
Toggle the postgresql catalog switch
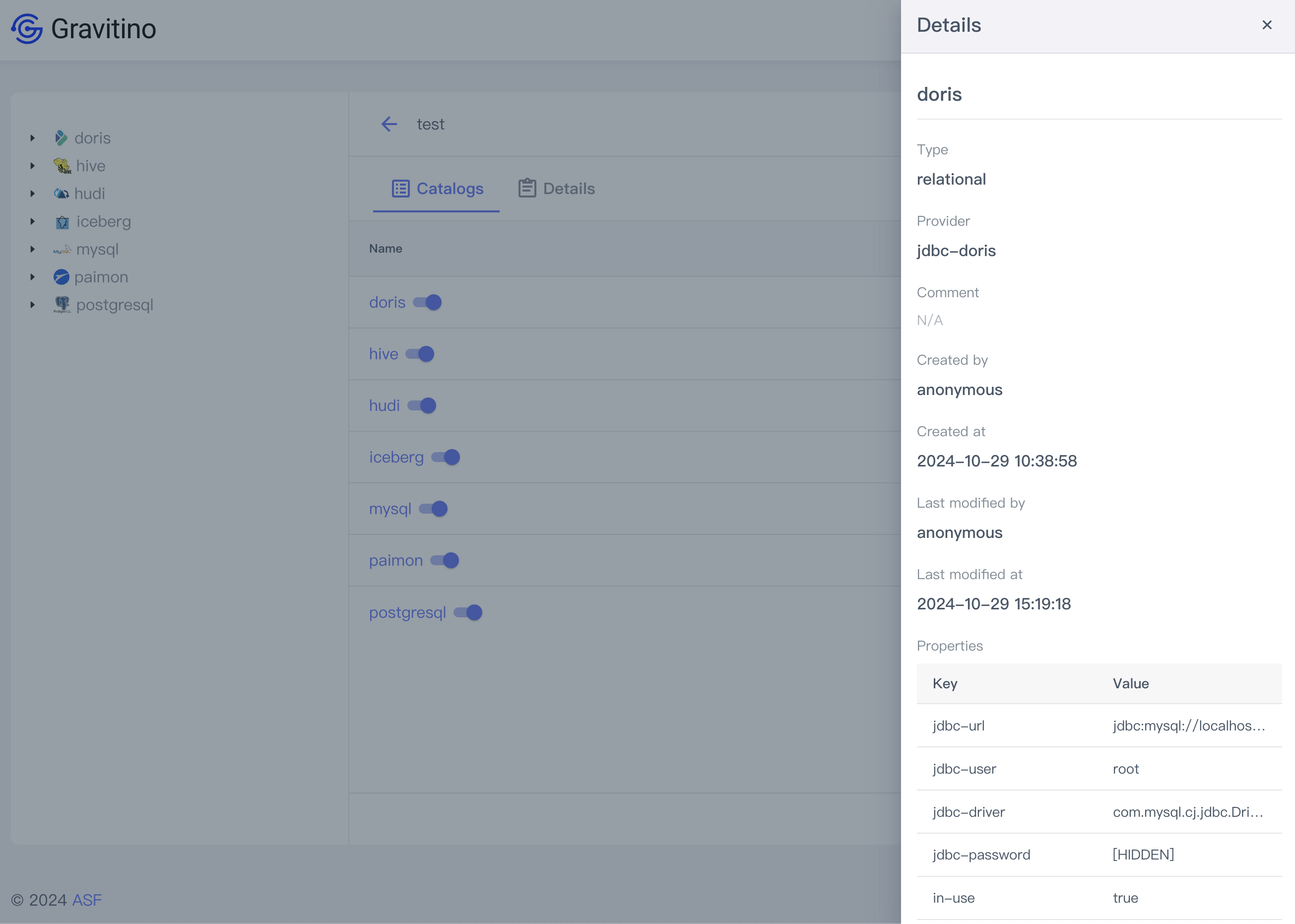[x=468, y=613]
